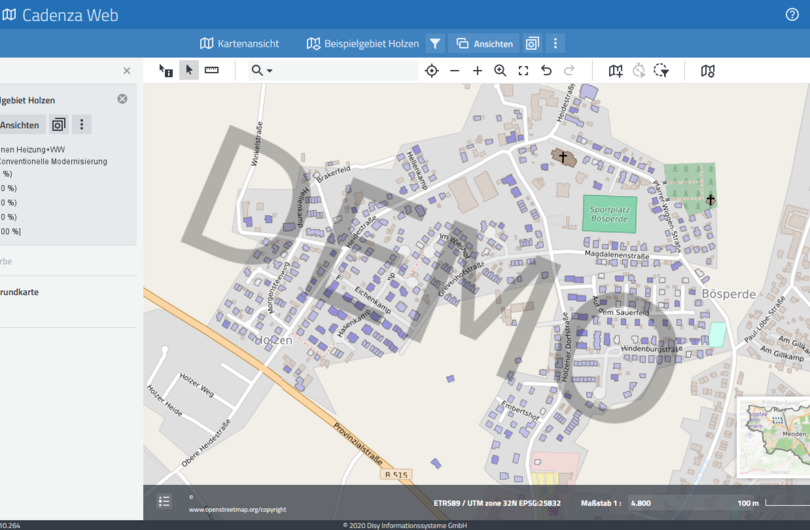Click the Beispielgebiet Holzen layer title in panel
Viewport: 810px width, 530px height.
[28, 100]
